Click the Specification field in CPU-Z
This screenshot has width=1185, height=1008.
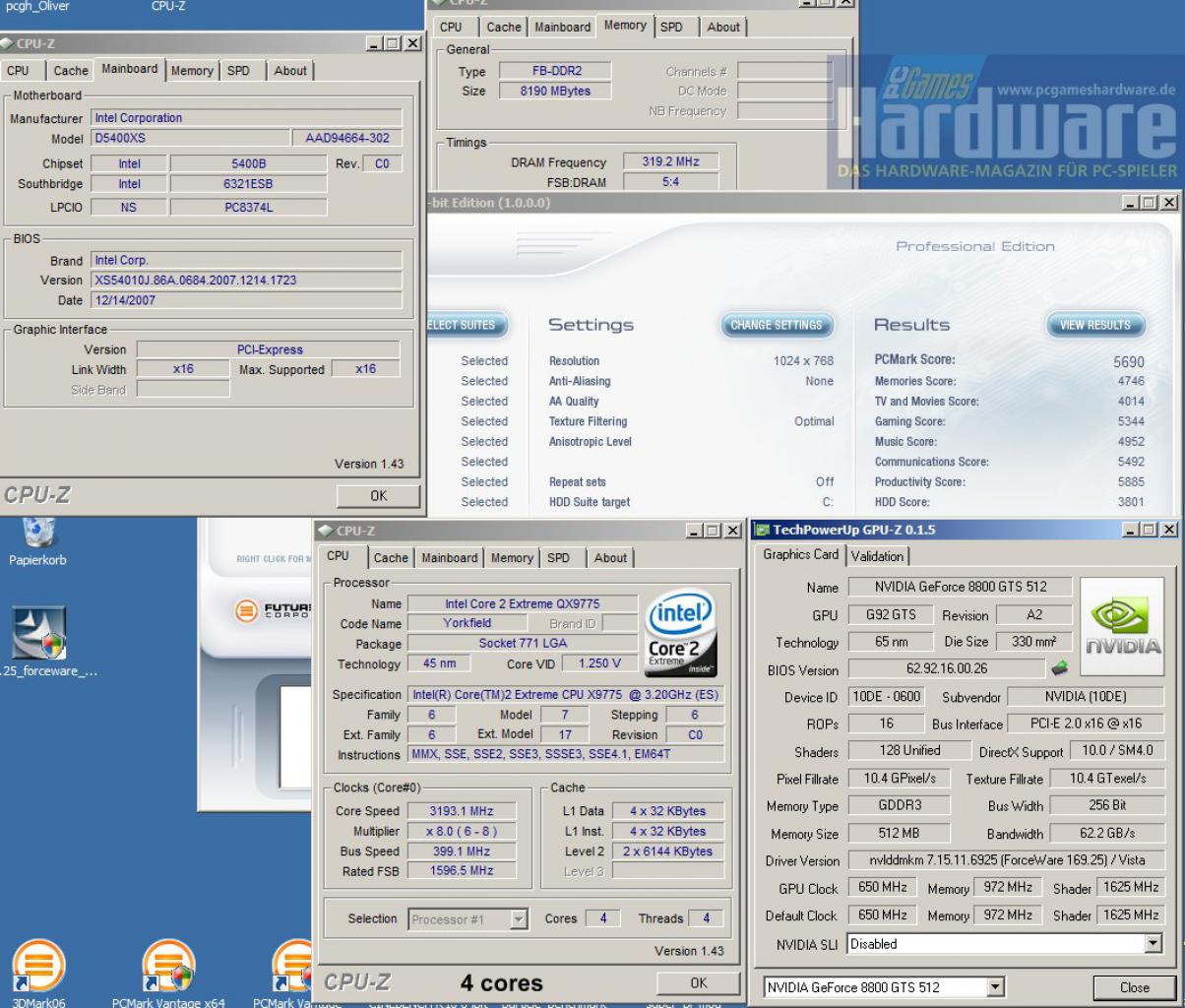coord(566,695)
